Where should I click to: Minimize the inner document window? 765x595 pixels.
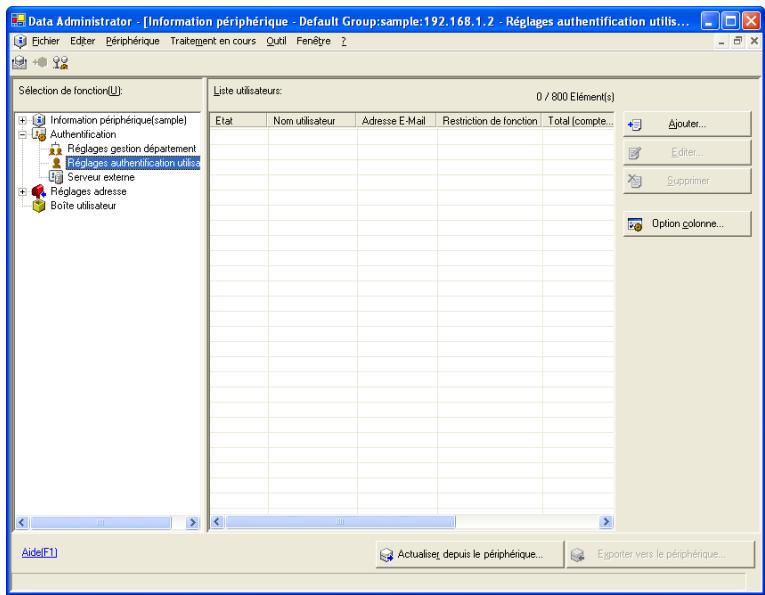(721, 41)
